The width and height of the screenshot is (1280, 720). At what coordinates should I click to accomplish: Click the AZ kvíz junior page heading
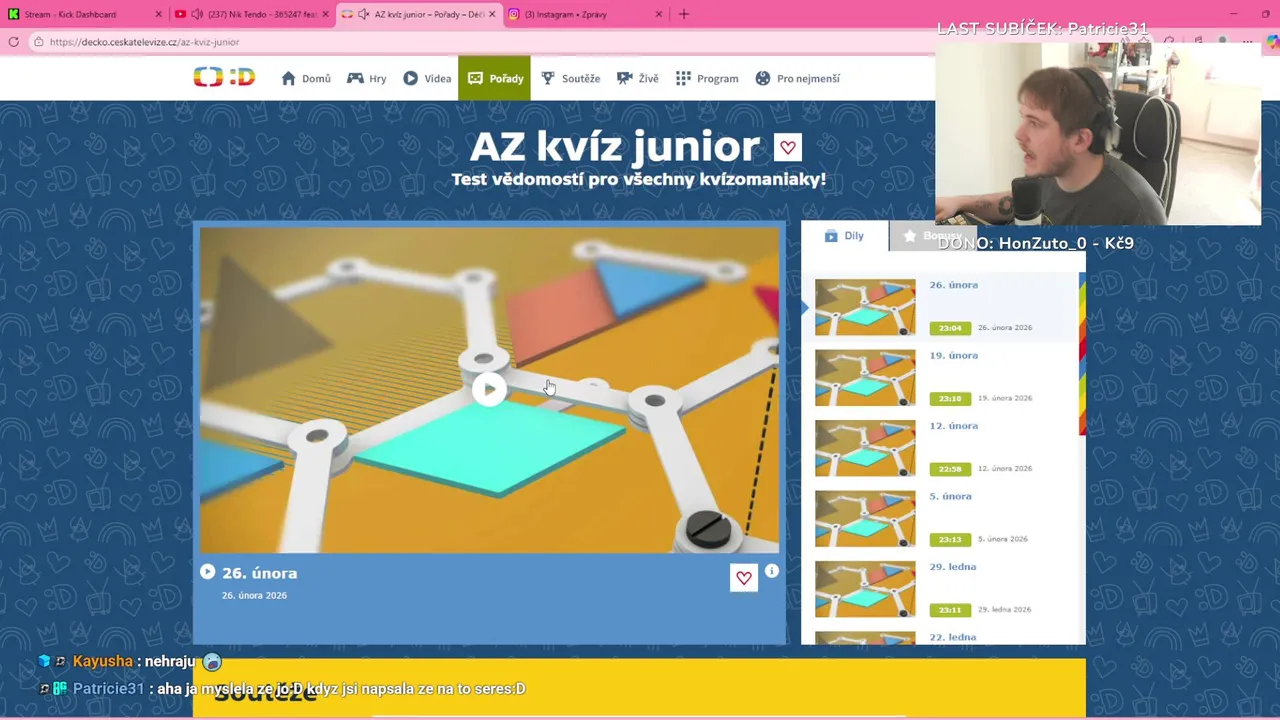click(x=614, y=147)
